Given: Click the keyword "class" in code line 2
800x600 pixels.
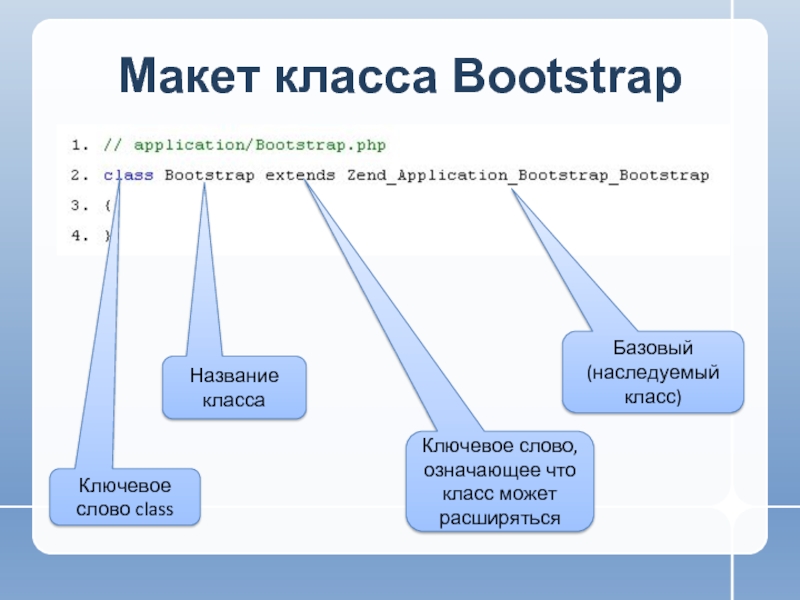Looking at the screenshot, I should [129, 176].
